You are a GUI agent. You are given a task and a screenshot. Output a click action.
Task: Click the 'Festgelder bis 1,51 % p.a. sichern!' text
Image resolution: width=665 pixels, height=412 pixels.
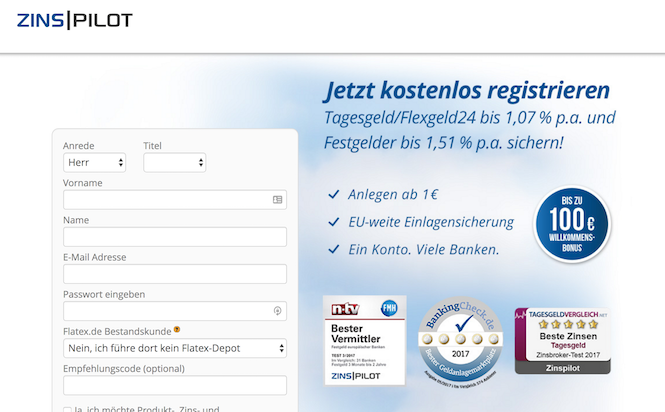point(444,143)
